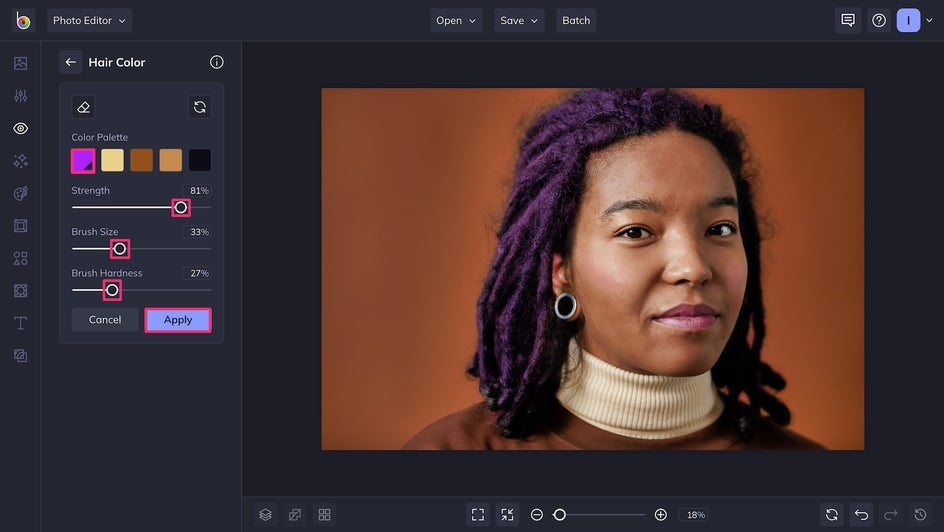The height and width of the screenshot is (532, 944).
Task: Click the Brush Hardness 27% value field
Action: click(199, 273)
